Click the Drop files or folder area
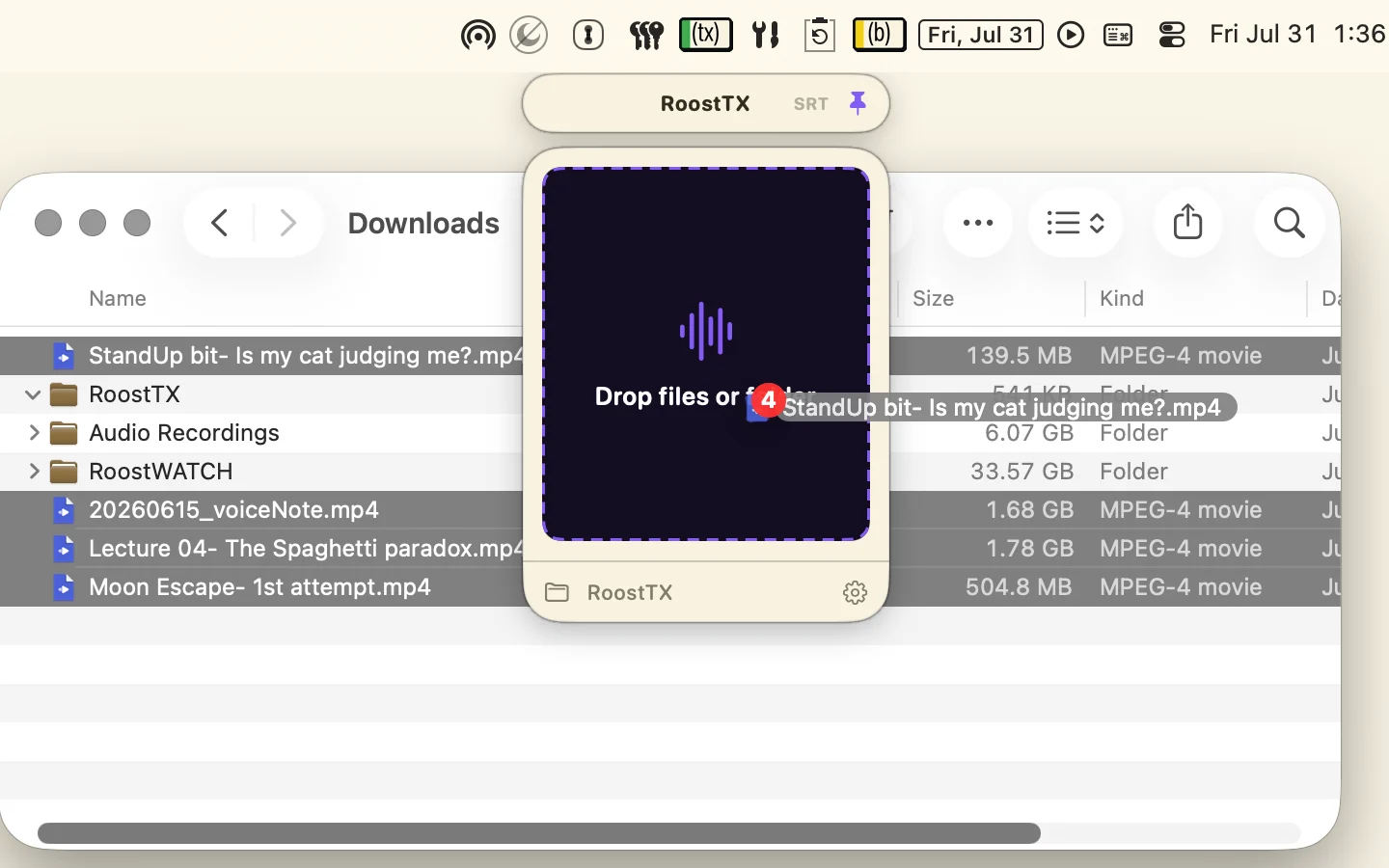 [x=706, y=354]
